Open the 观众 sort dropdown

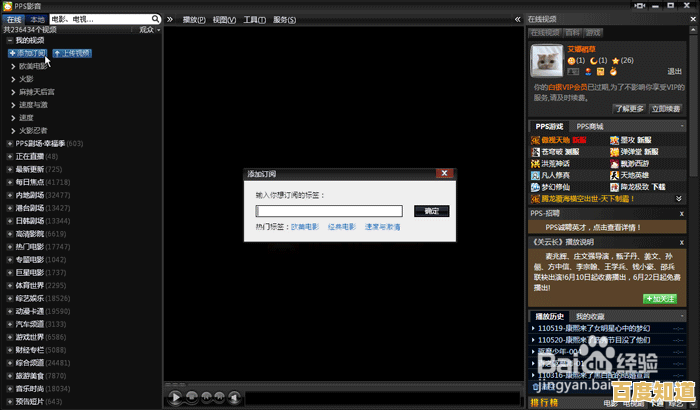point(150,30)
